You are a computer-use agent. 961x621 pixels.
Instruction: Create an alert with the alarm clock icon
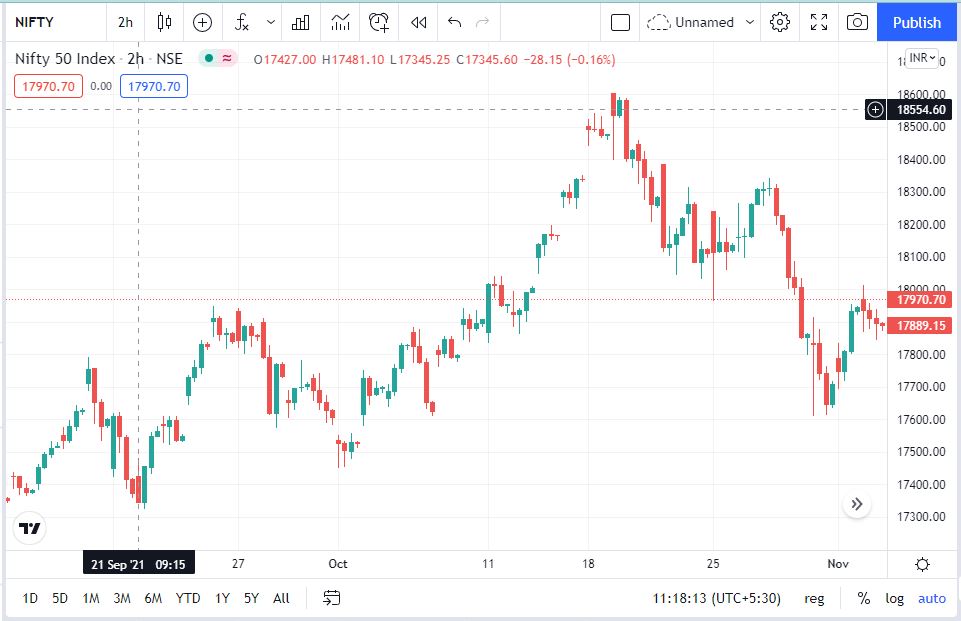[x=379, y=23]
